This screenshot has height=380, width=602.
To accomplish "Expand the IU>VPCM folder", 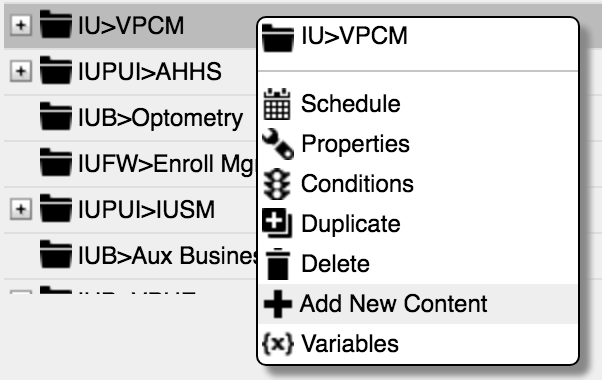I will [21, 25].
